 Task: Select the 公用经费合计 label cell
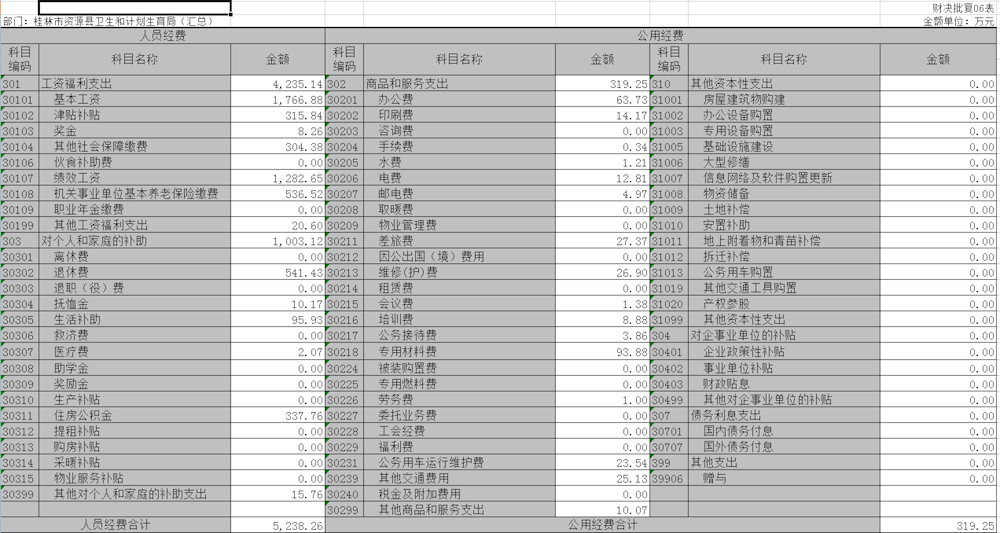[x=602, y=525]
